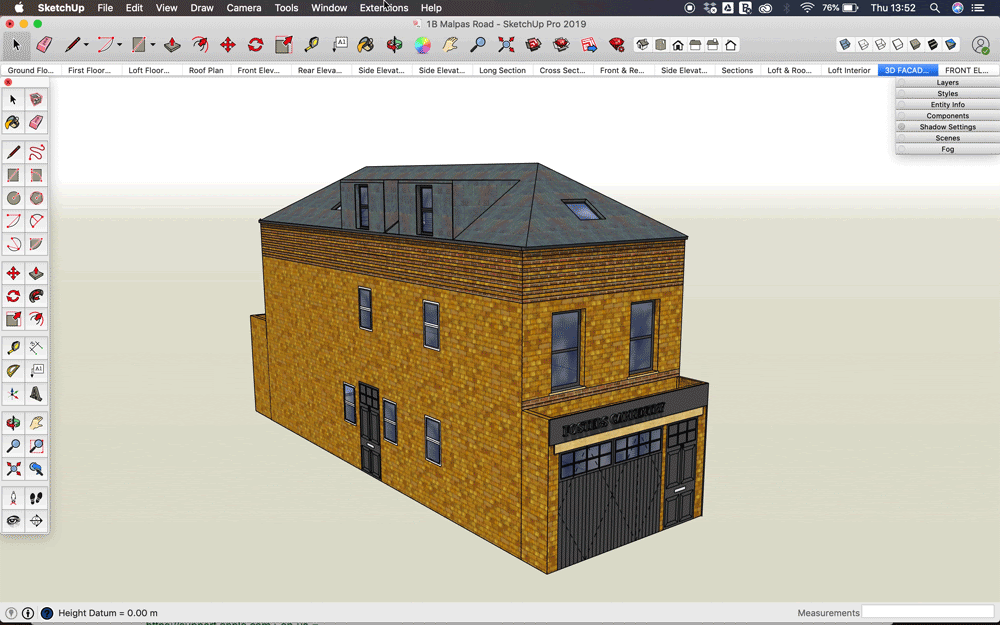Click the Zoom Extents tool in top toolbar
1000x625 pixels.
point(506,45)
